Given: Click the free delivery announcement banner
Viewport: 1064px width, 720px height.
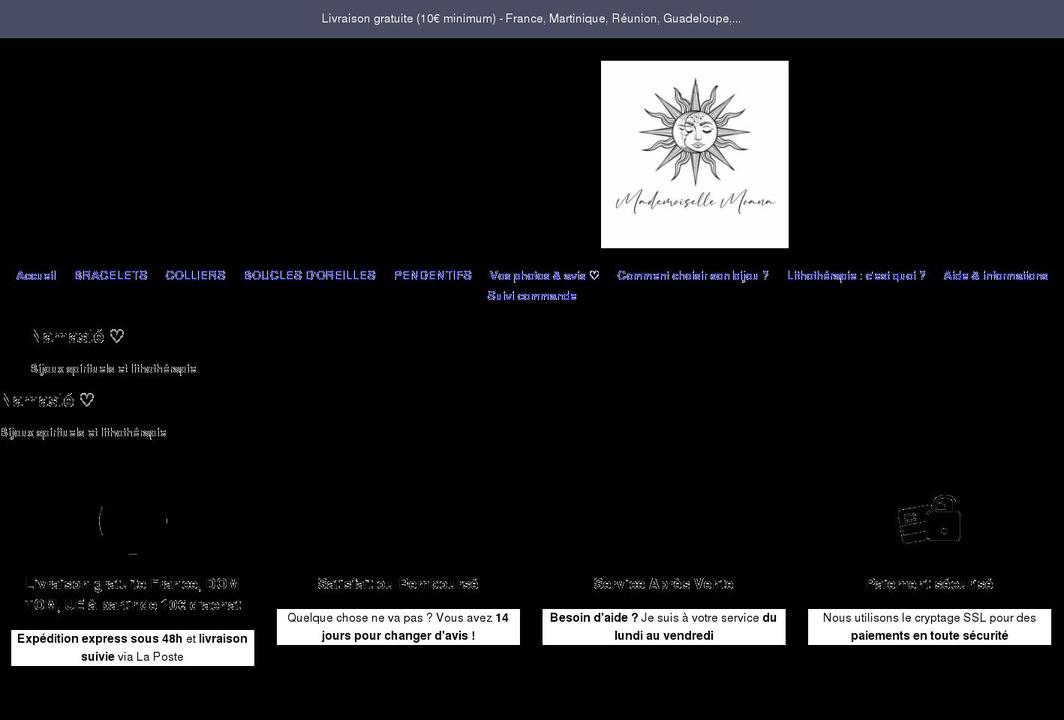Looking at the screenshot, I should [x=531, y=19].
